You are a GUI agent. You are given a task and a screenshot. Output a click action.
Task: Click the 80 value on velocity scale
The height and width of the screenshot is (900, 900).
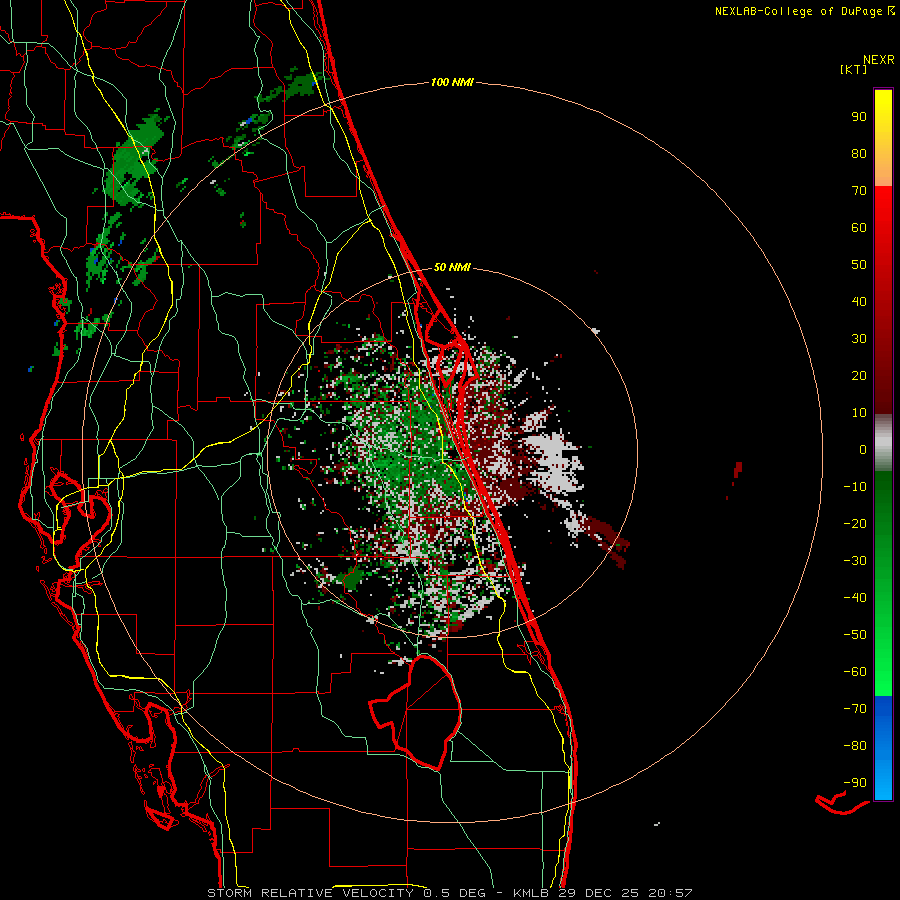(x=859, y=154)
